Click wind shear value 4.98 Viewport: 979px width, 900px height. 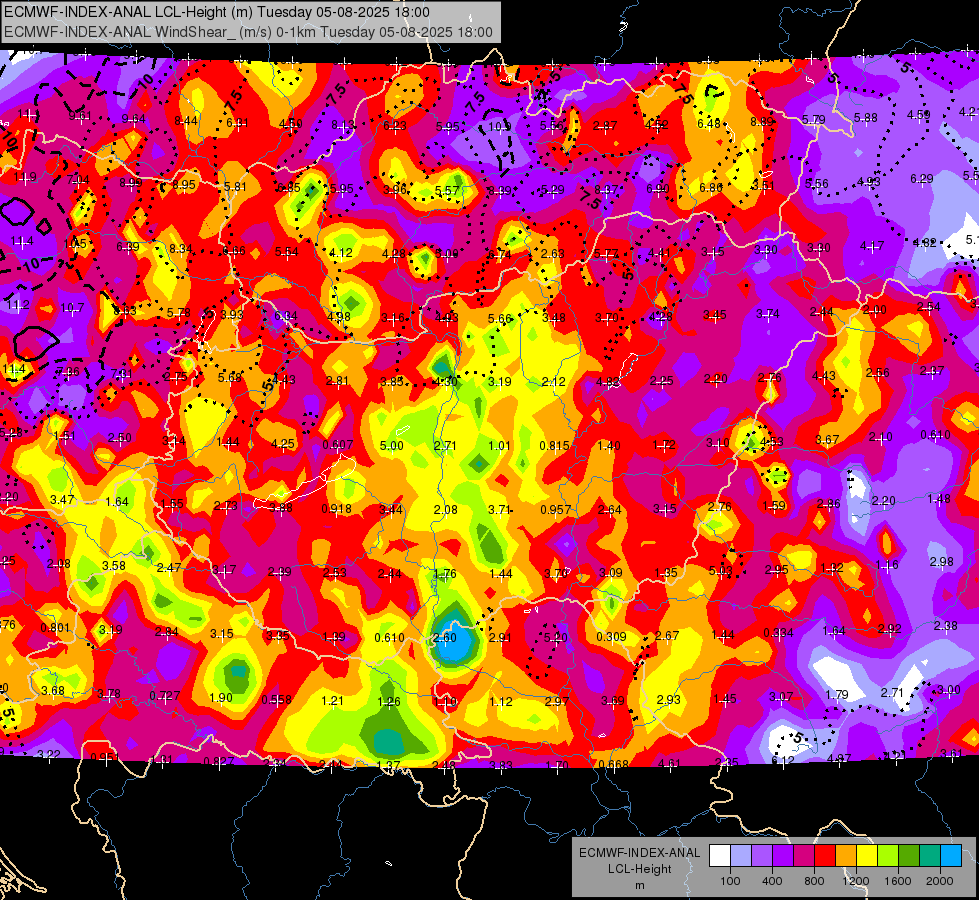339,317
